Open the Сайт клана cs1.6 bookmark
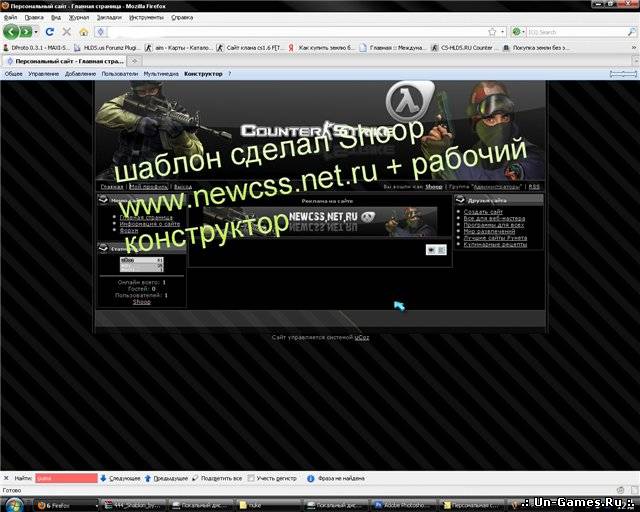Image resolution: width=640 pixels, height=512 pixels. coord(249,48)
